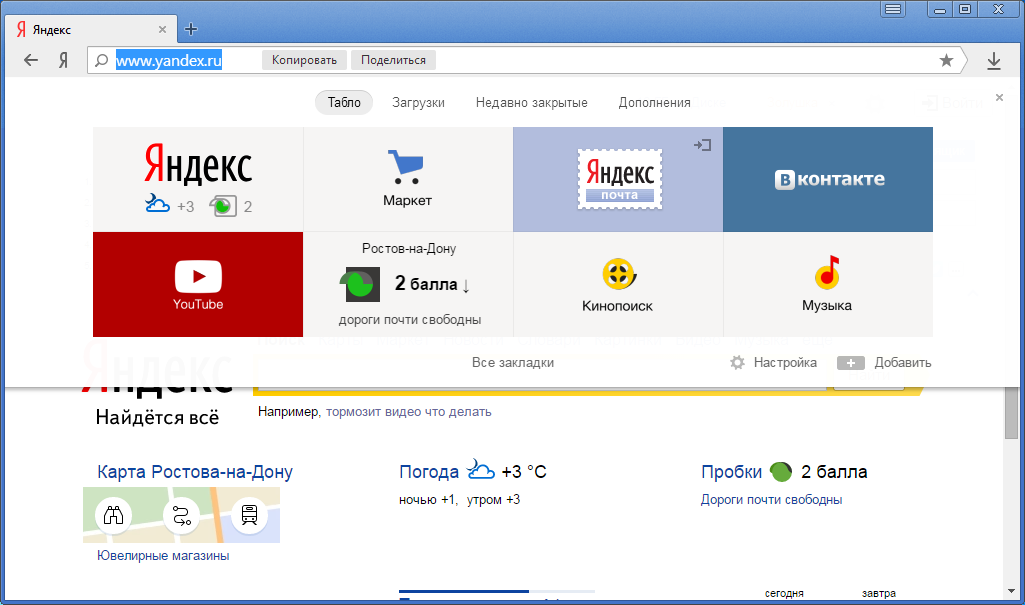Open the Ювелирные магазины link
This screenshot has height=605, width=1025.
pyautogui.click(x=163, y=556)
